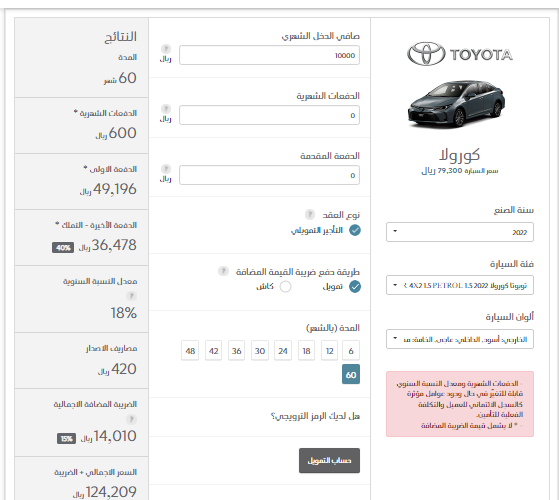Click help icon under total VAT result
Screen dimensions: 559x500
tap(131, 419)
